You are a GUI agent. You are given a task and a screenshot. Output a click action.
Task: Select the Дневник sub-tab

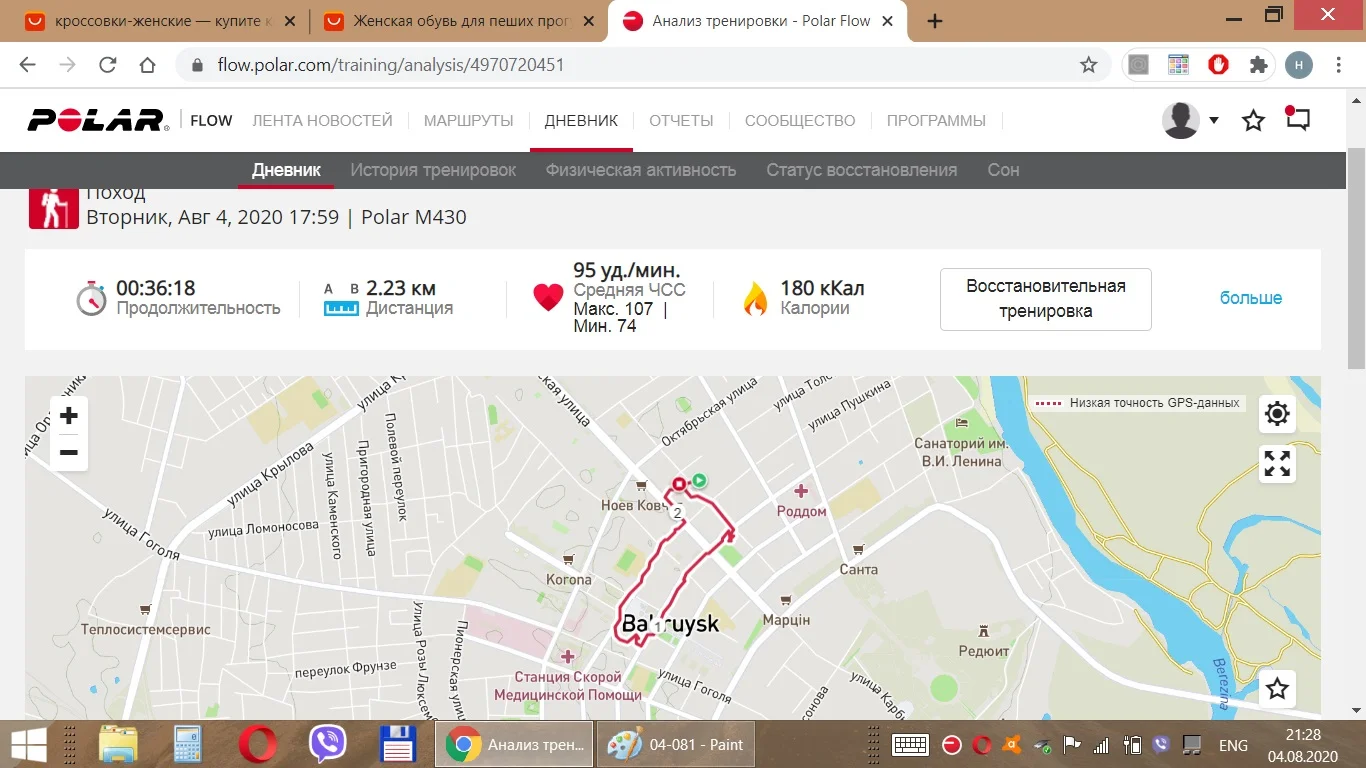[x=286, y=170]
